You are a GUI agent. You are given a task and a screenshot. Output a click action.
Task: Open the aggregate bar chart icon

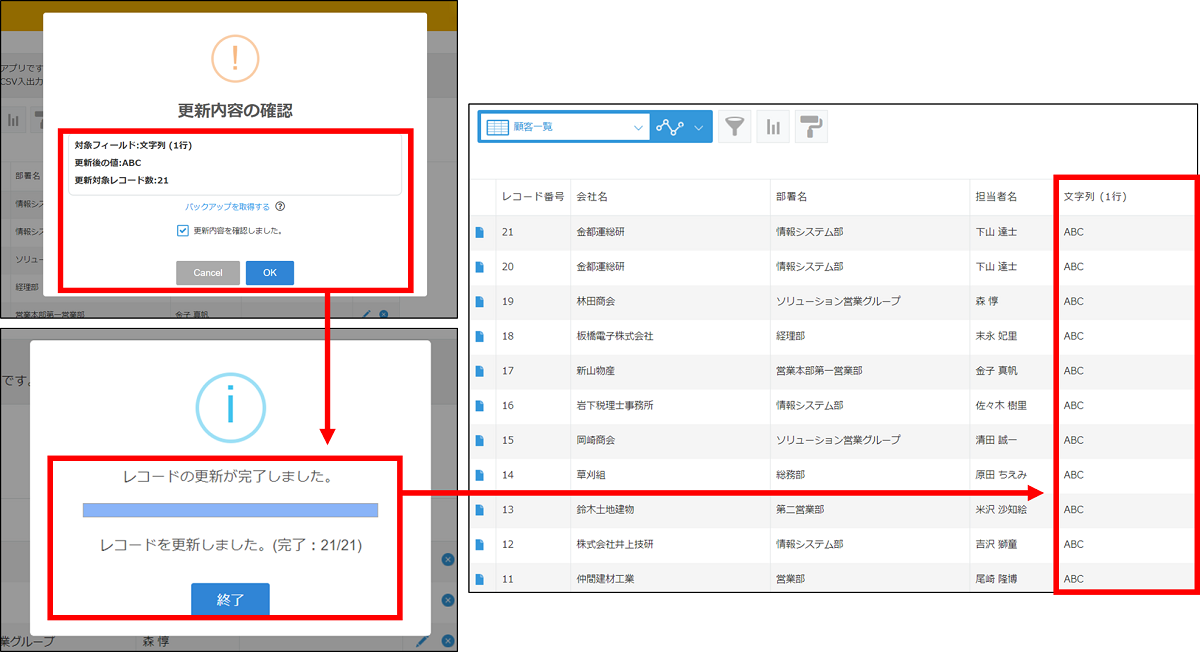pos(771,127)
